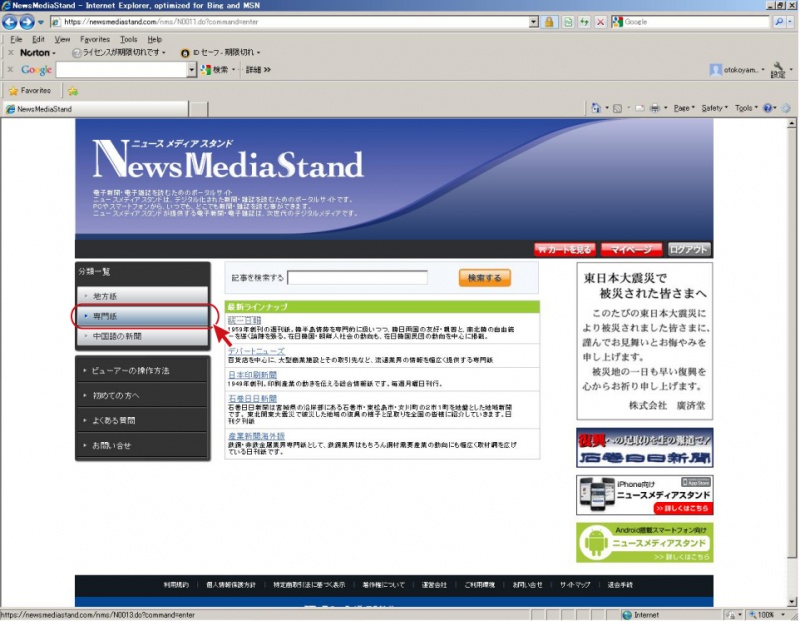Viewport: 800px width, 621px height.
Task: Click the Google search box in the address row
Action: [x=695, y=22]
